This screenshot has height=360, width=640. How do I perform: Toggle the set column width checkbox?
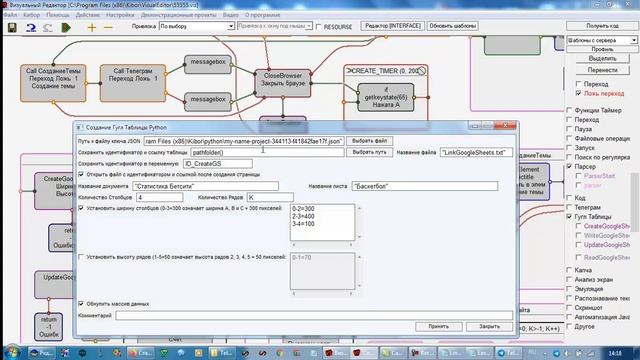click(x=81, y=208)
